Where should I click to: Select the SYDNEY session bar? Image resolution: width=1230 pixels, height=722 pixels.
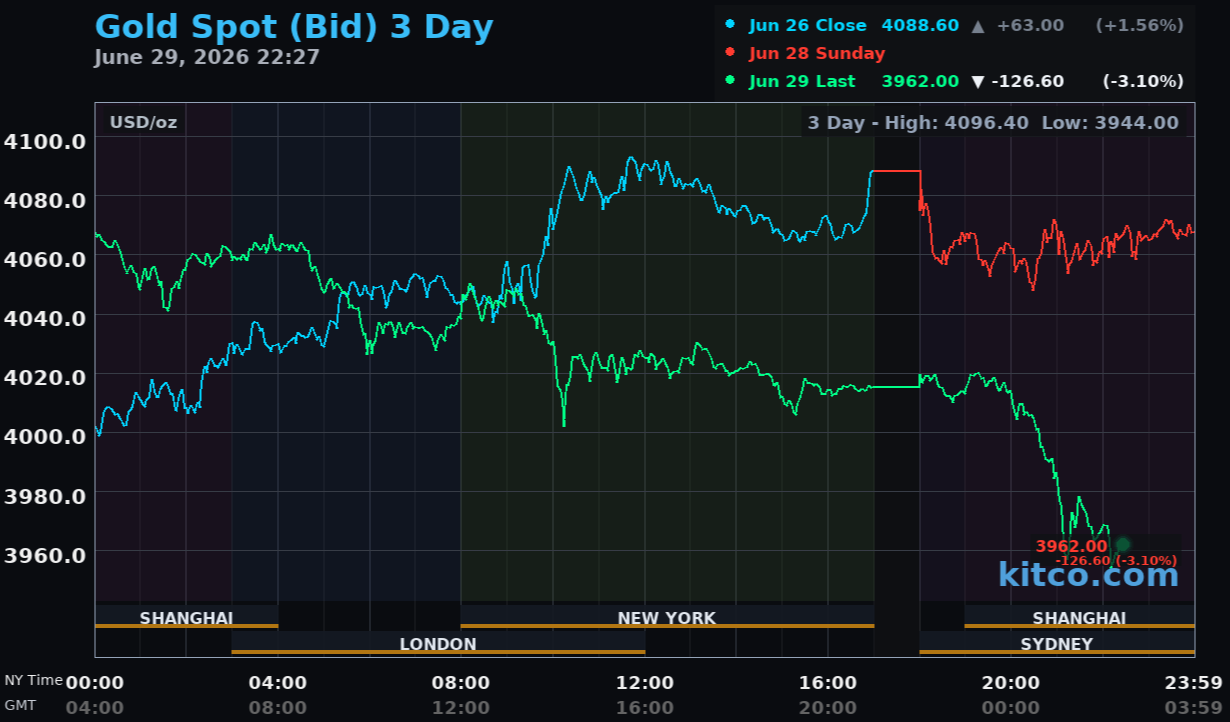click(1057, 643)
